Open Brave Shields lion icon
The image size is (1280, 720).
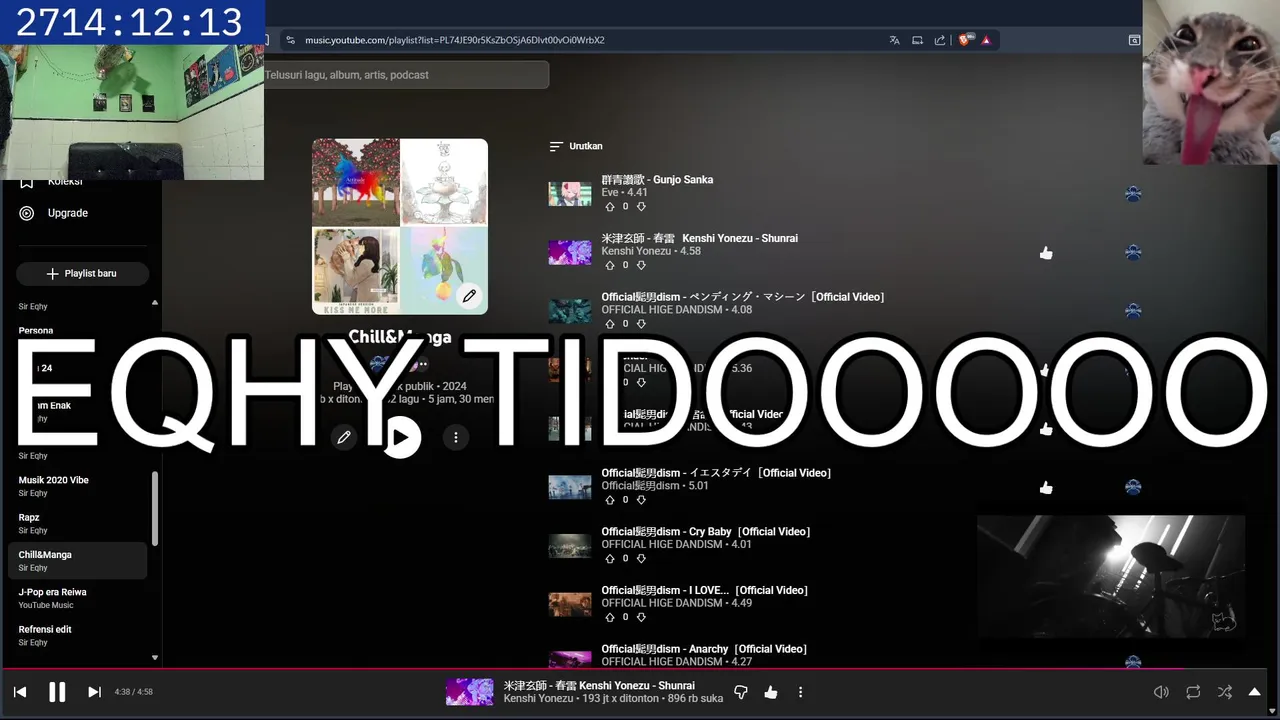(964, 40)
